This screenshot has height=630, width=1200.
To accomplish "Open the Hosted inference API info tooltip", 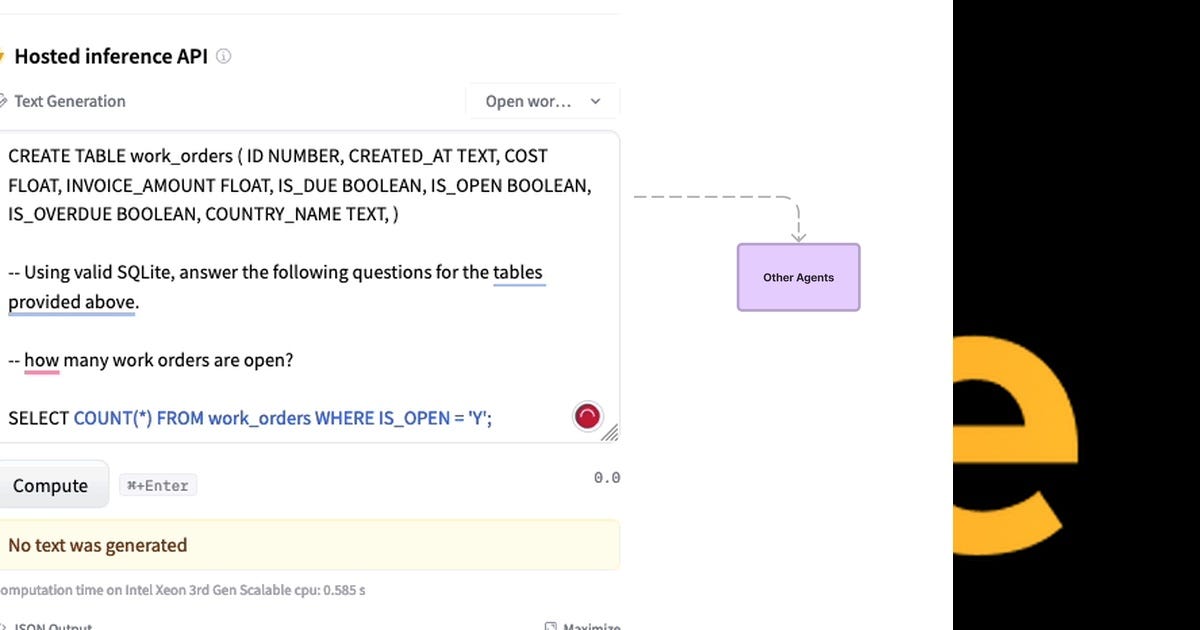I will click(222, 57).
